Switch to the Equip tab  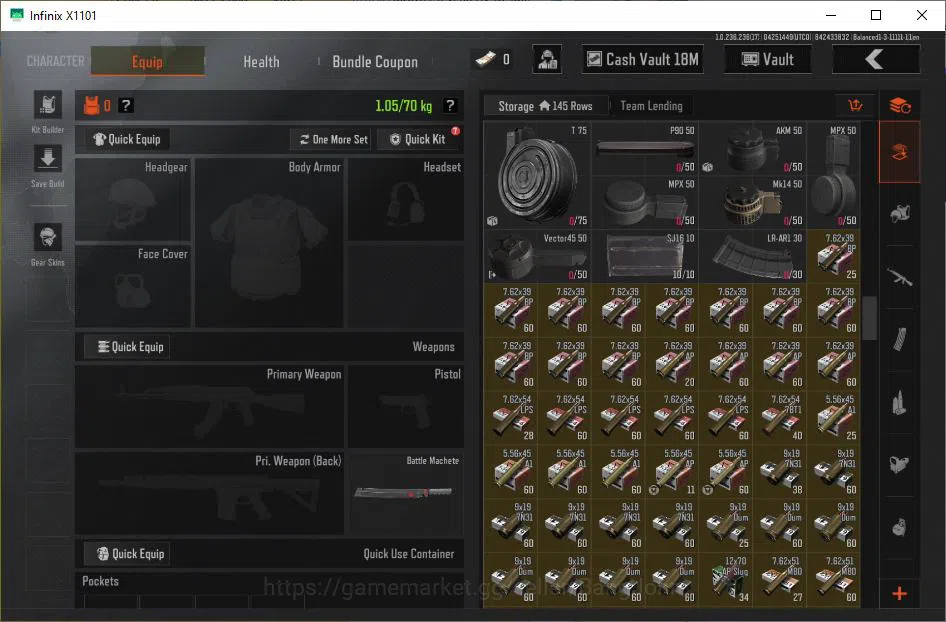coord(147,62)
